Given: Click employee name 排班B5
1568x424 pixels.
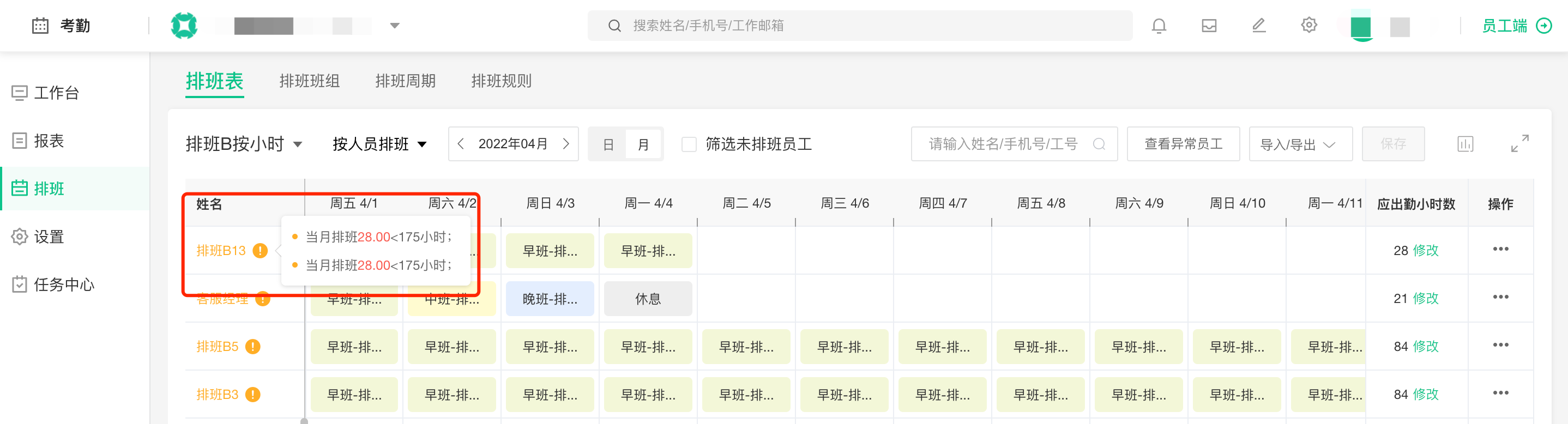Looking at the screenshot, I should 218,347.
